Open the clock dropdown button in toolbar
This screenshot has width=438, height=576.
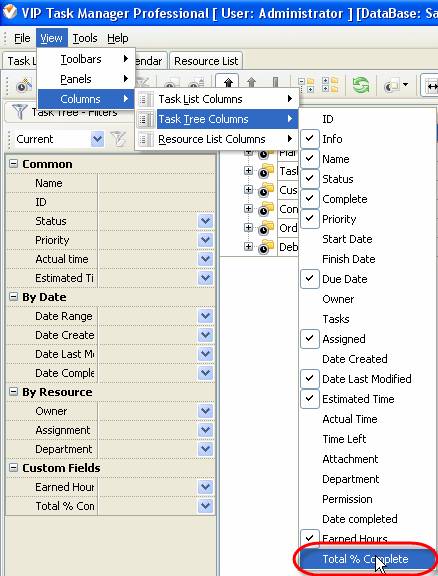coord(396,86)
